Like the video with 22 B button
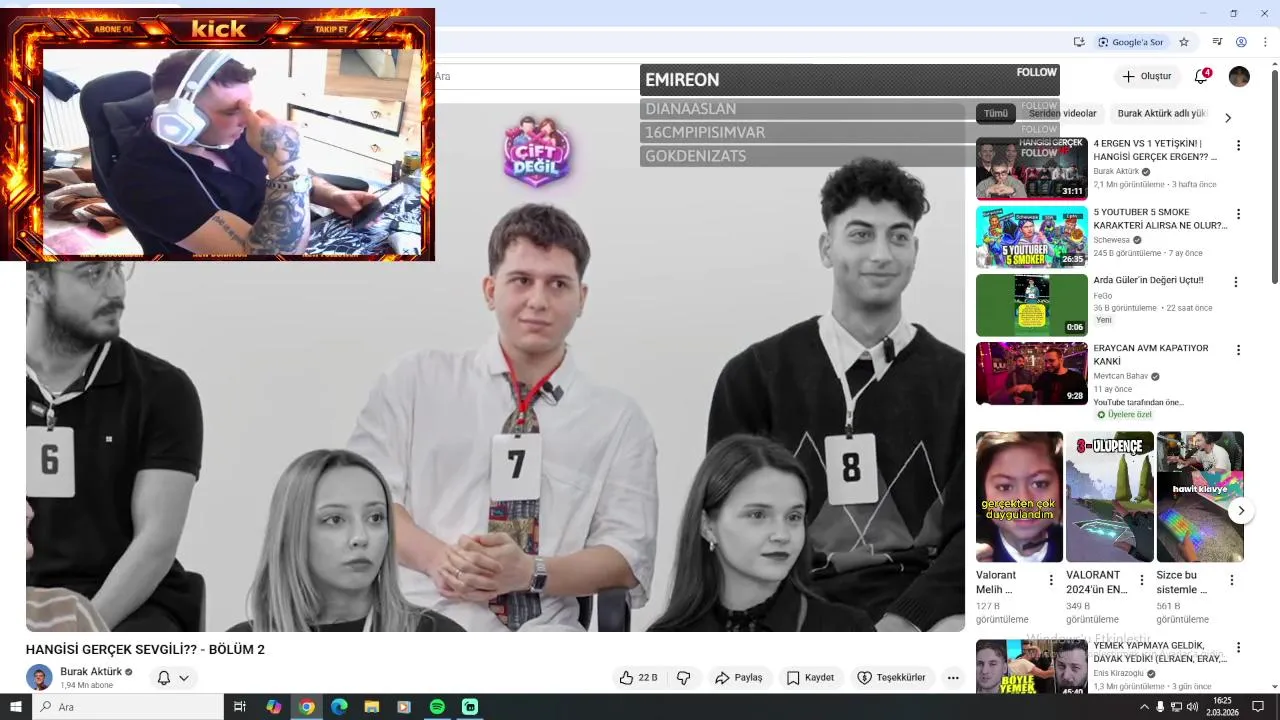 [x=638, y=678]
